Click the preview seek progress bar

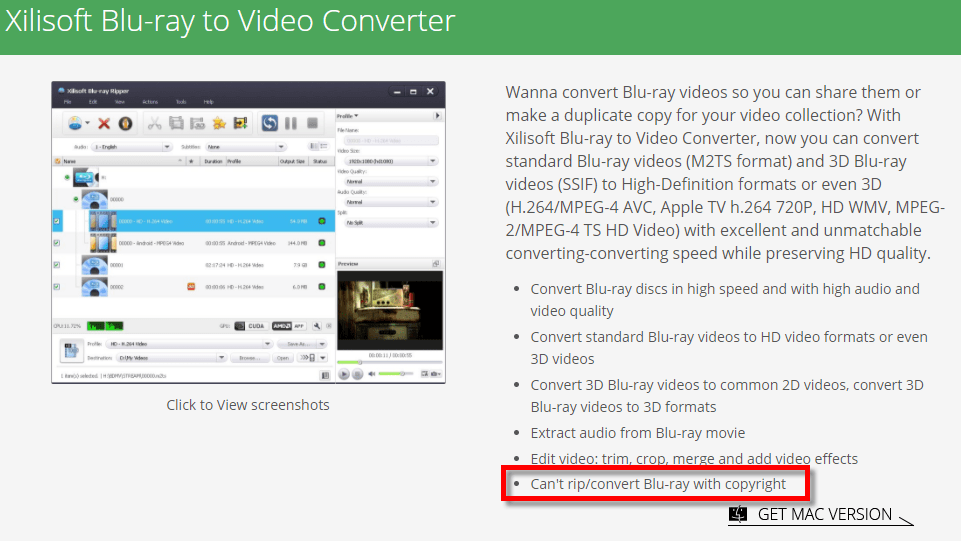pyautogui.click(x=389, y=363)
